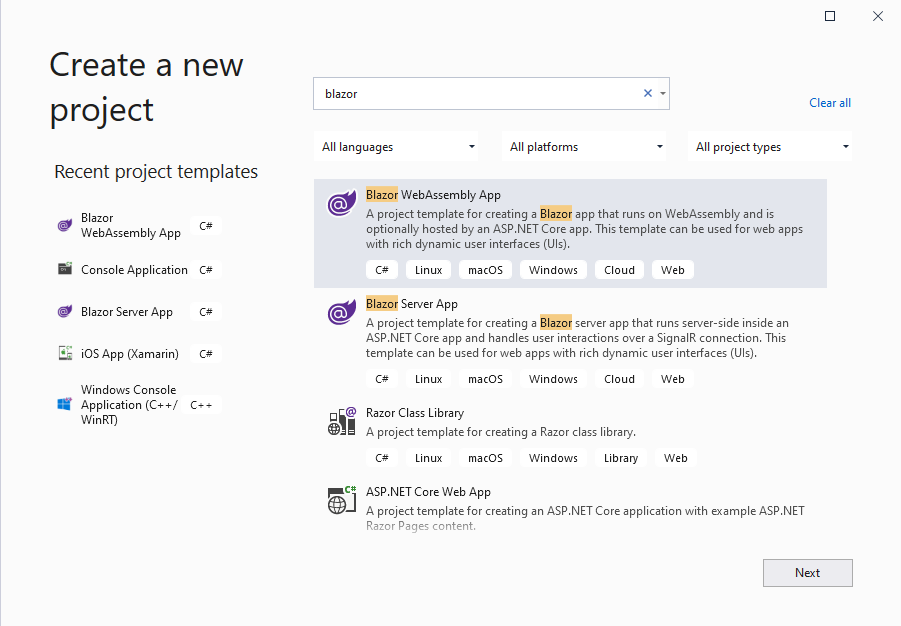Click the Next button
Screen dimensions: 901x626
point(807,573)
